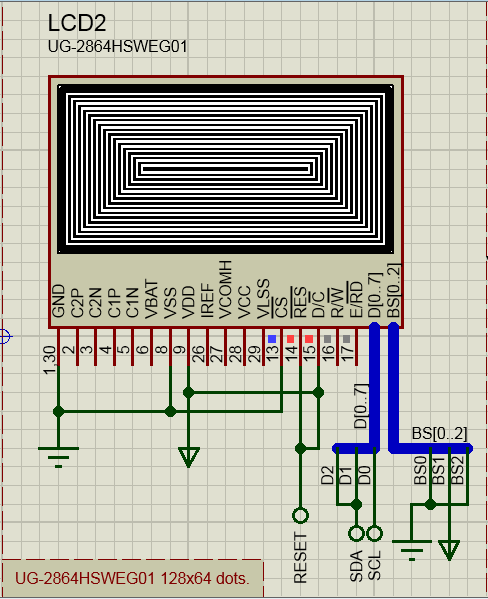Click the junction dot on the VDD pin 9 wire
The height and width of the screenshot is (599, 488).
tap(189, 392)
